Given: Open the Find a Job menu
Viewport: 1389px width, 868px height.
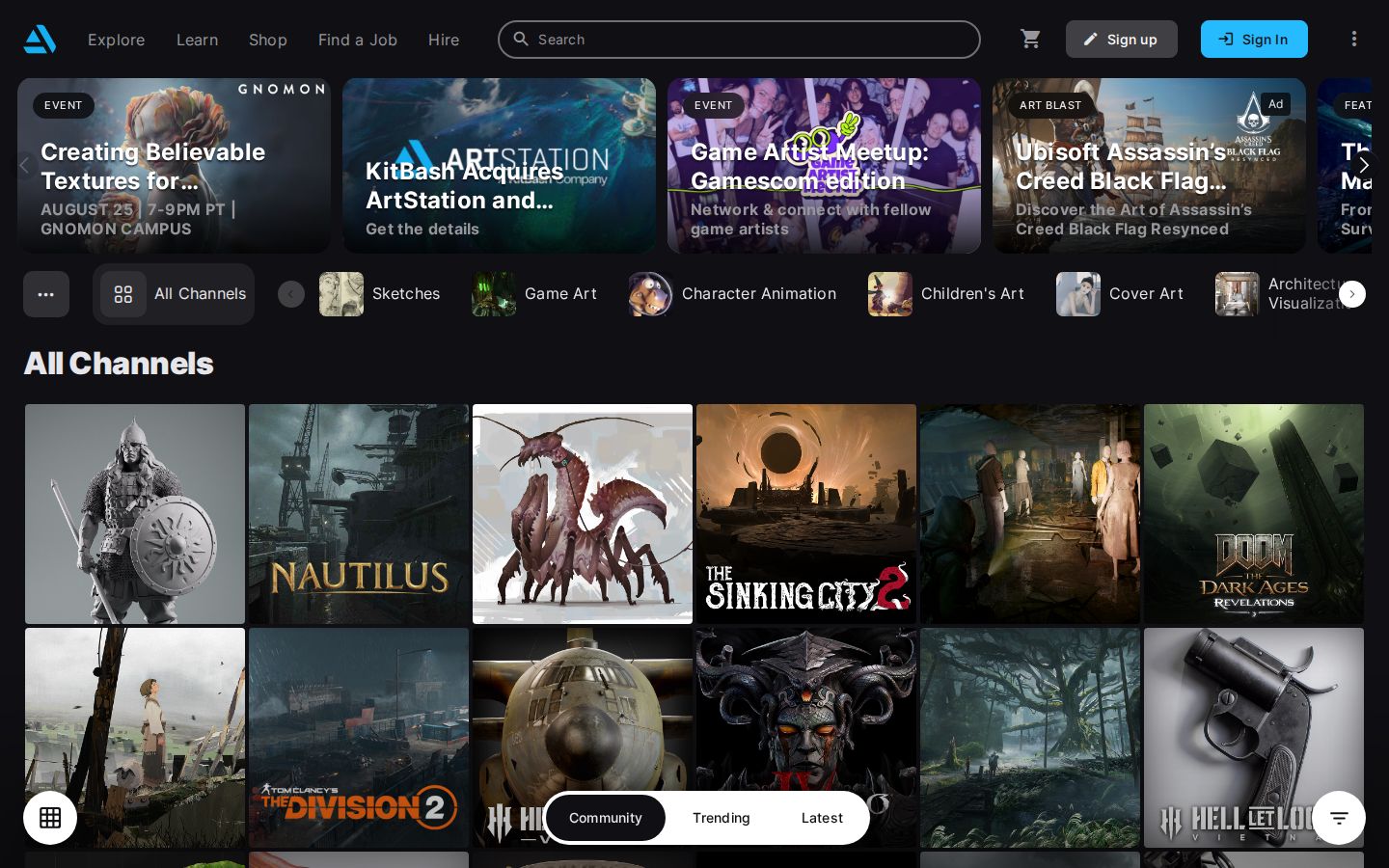Looking at the screenshot, I should [358, 40].
